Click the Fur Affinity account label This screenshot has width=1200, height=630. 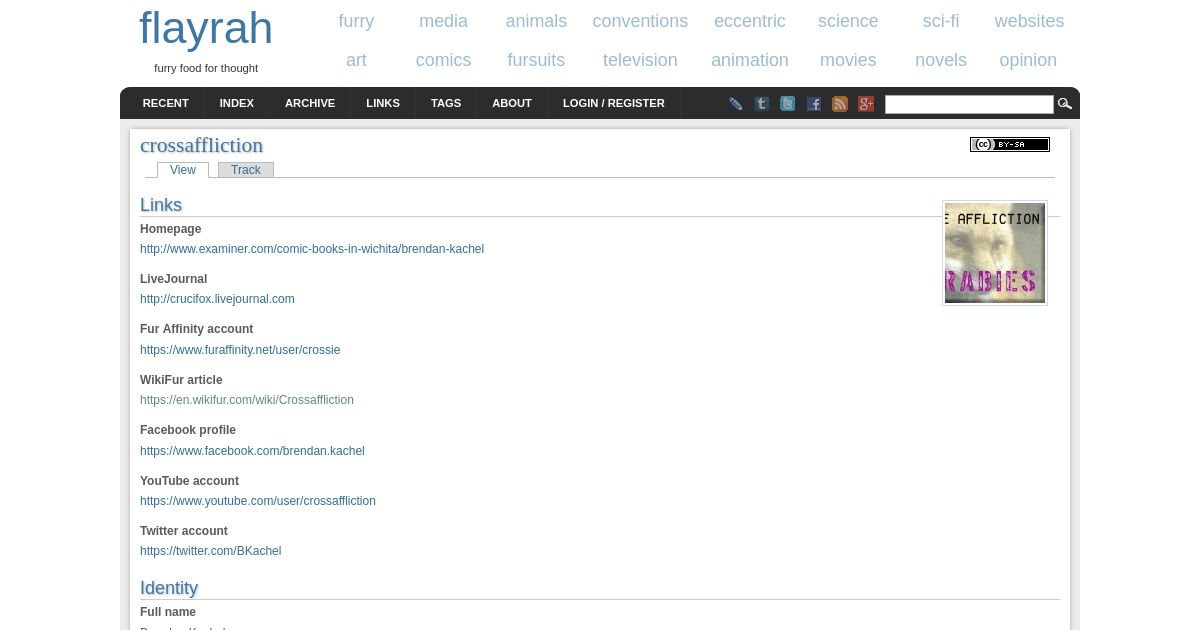196,329
